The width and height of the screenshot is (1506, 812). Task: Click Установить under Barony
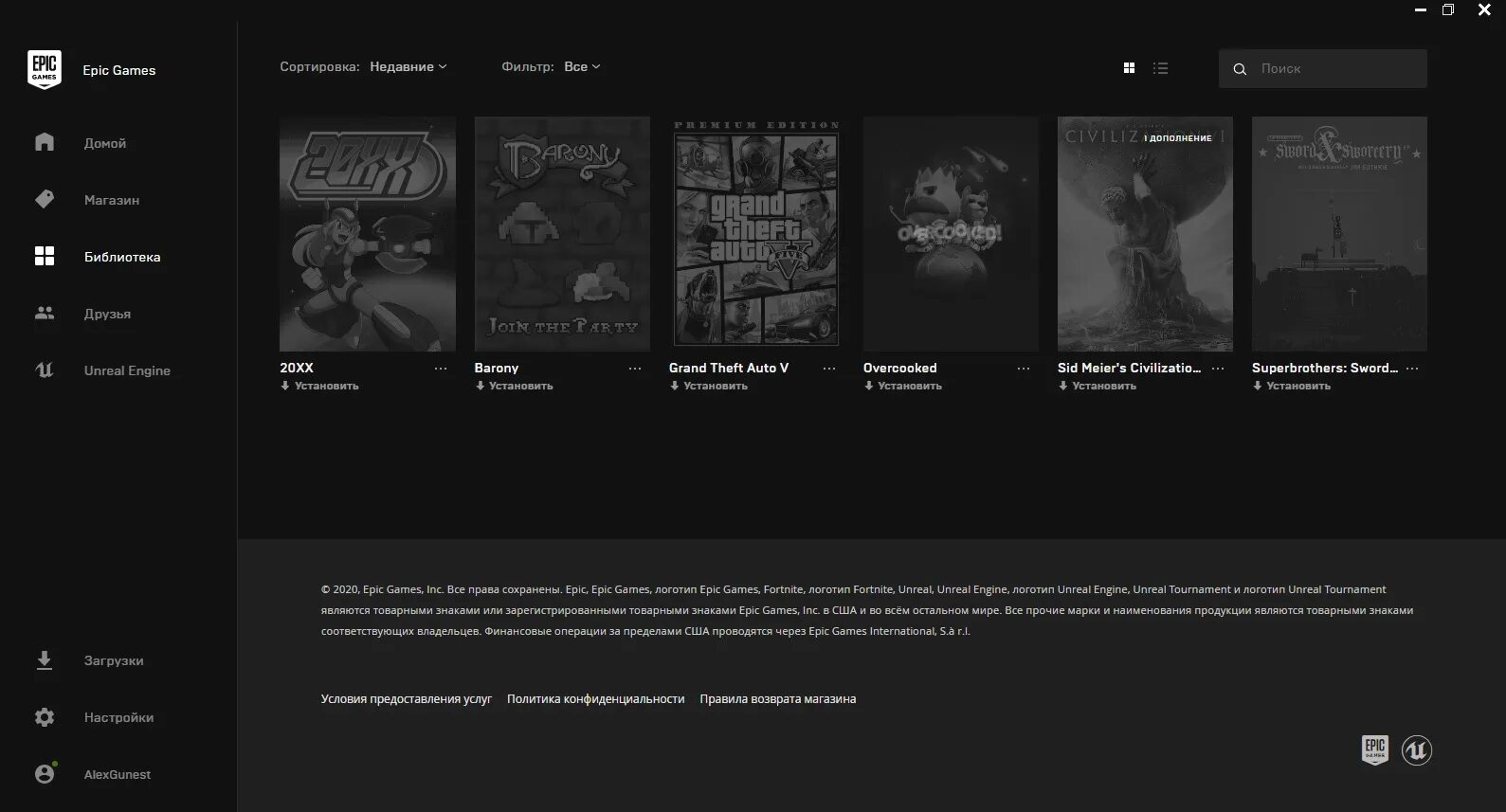click(x=514, y=386)
